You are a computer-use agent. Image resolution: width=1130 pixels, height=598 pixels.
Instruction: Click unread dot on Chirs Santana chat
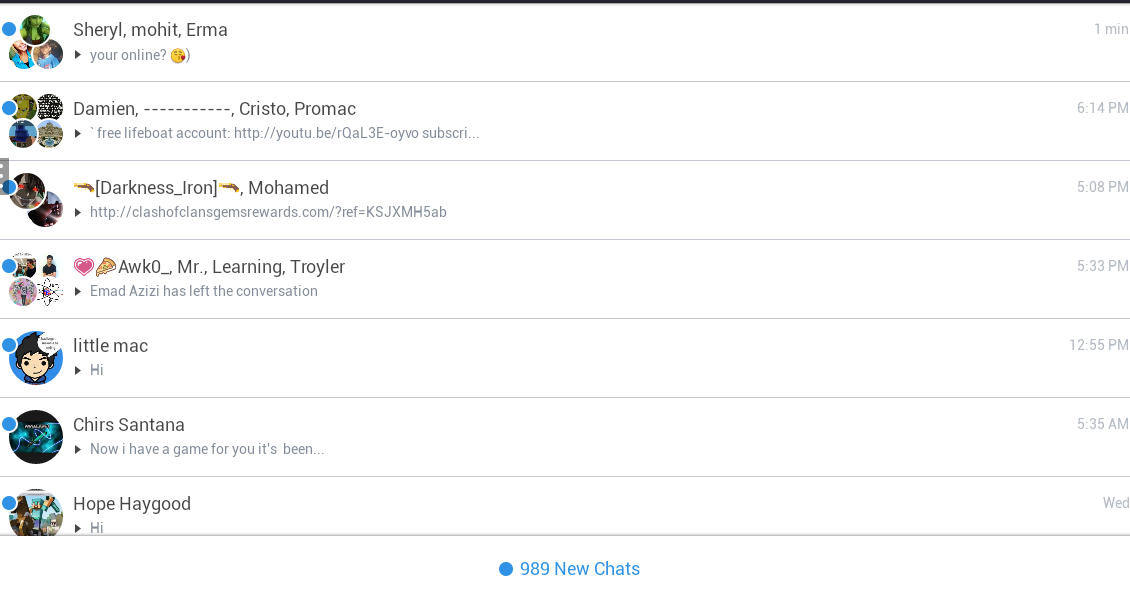coord(9,424)
